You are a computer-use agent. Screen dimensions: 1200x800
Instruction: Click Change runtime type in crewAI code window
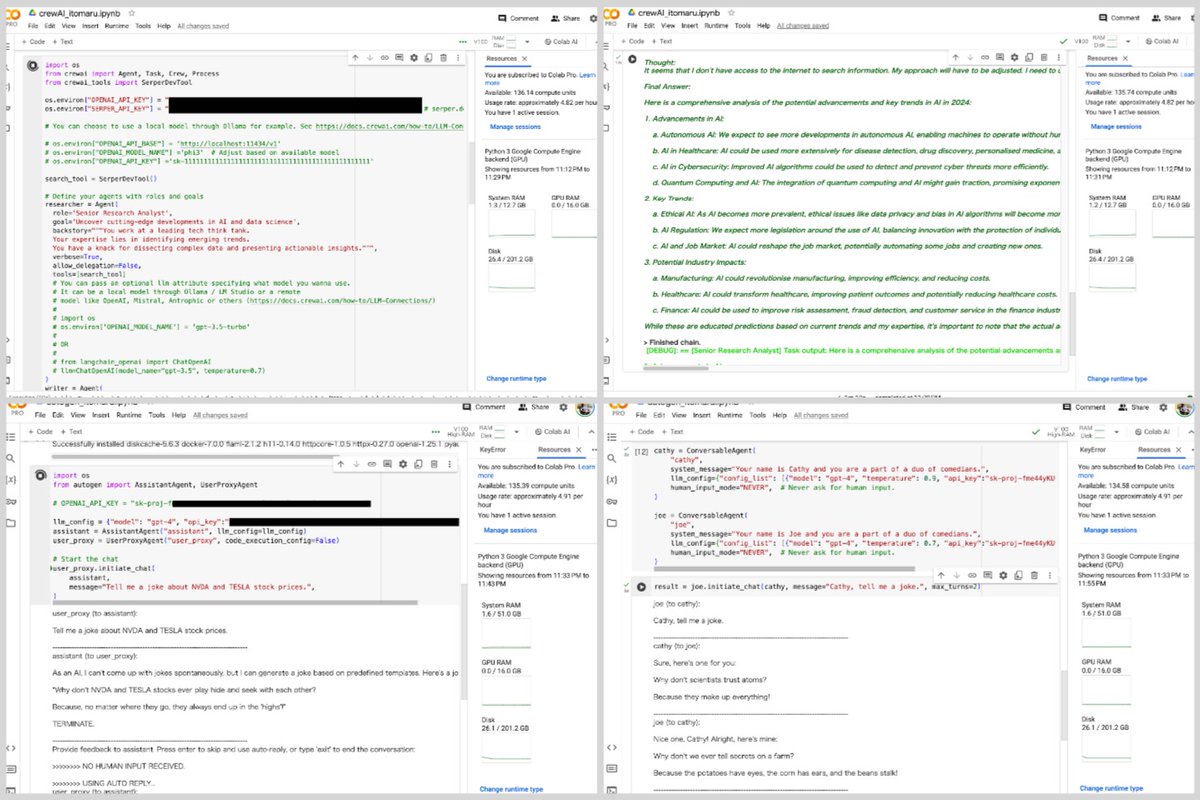(516, 379)
